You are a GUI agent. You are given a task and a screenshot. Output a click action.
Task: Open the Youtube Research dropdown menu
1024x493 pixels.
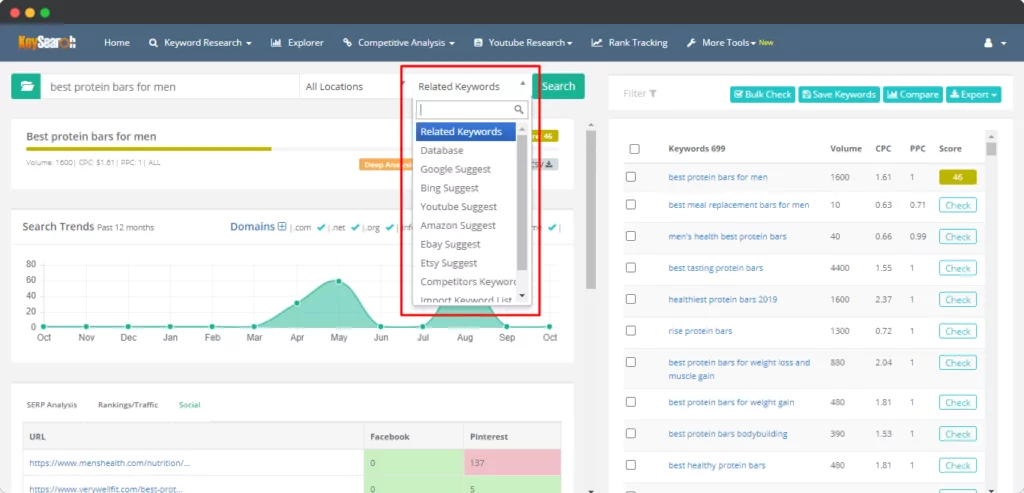523,43
